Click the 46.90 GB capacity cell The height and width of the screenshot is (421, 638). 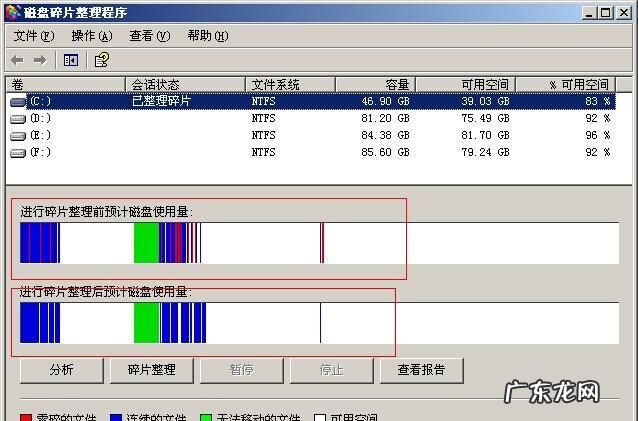pyautogui.click(x=385, y=101)
